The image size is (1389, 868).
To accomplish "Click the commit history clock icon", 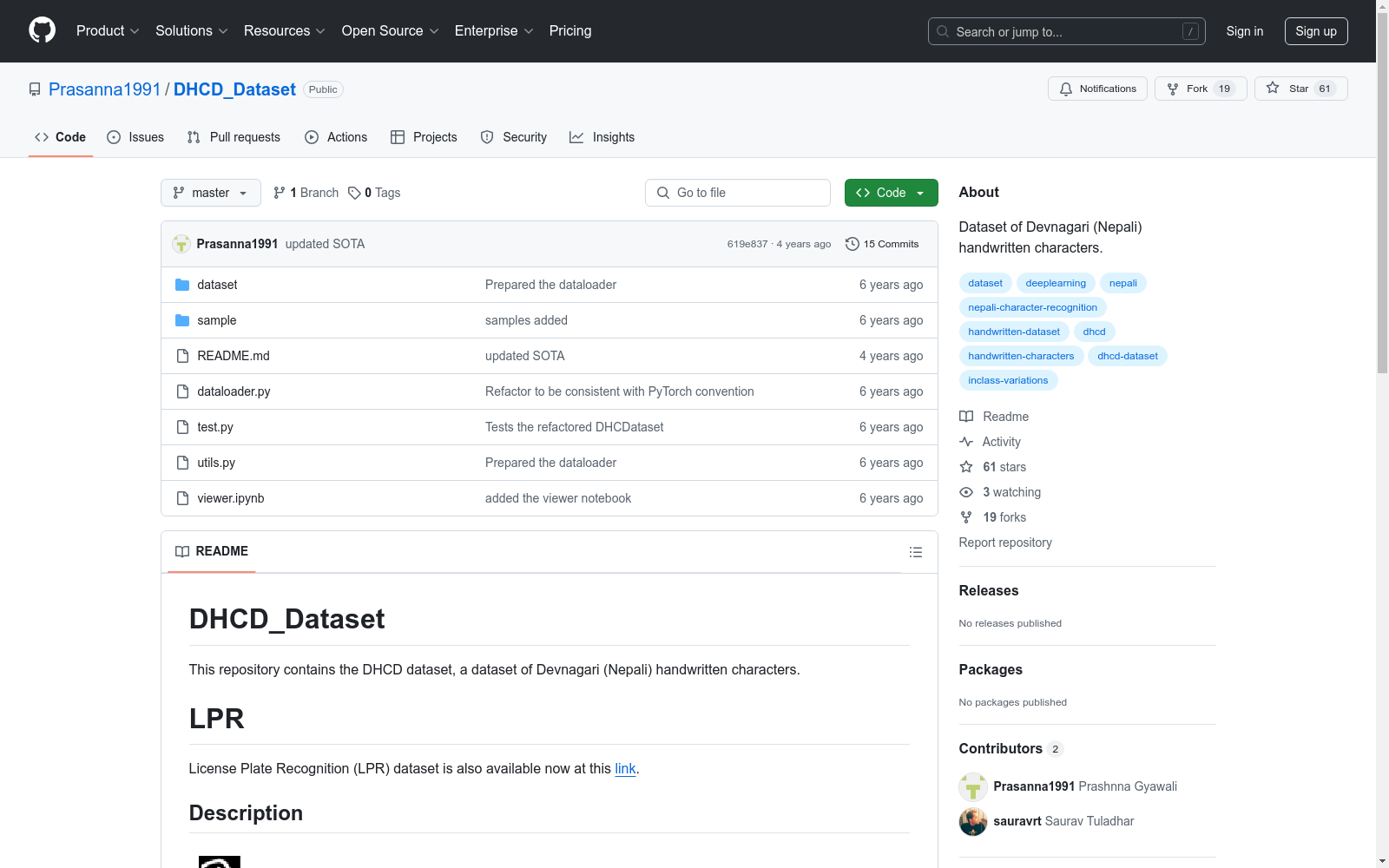I will [x=852, y=244].
